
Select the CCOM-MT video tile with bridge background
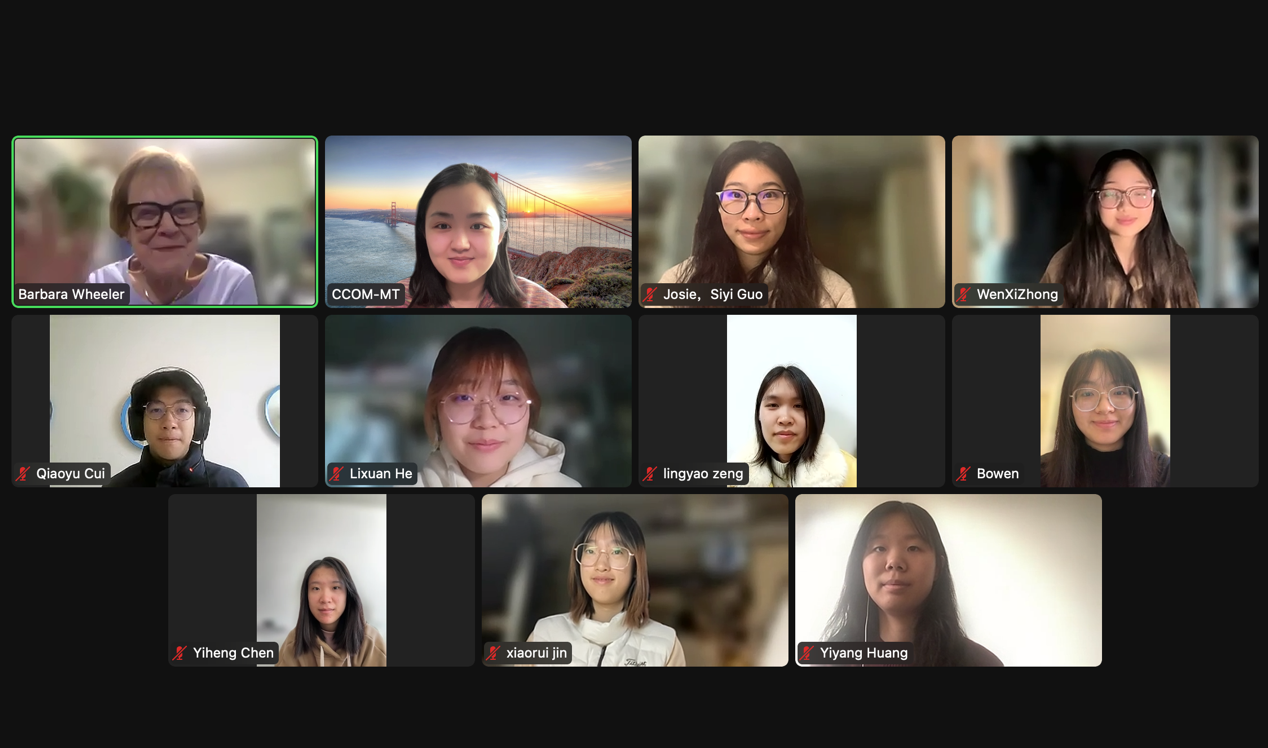point(478,221)
